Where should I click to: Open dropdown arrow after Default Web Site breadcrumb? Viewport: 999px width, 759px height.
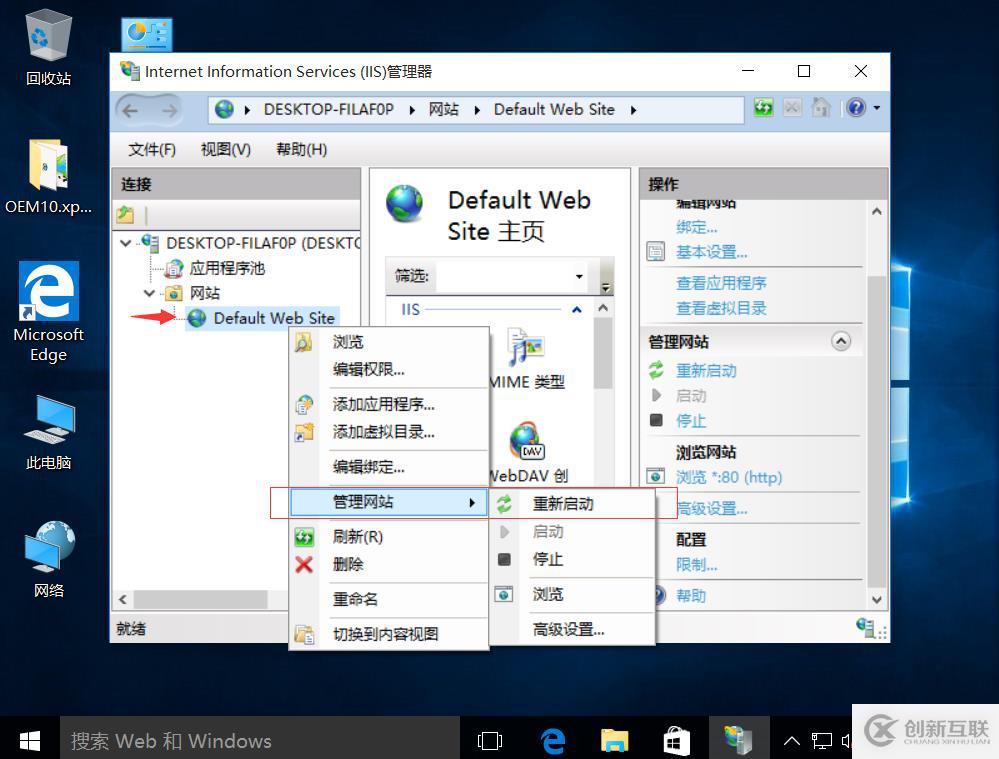[x=633, y=110]
